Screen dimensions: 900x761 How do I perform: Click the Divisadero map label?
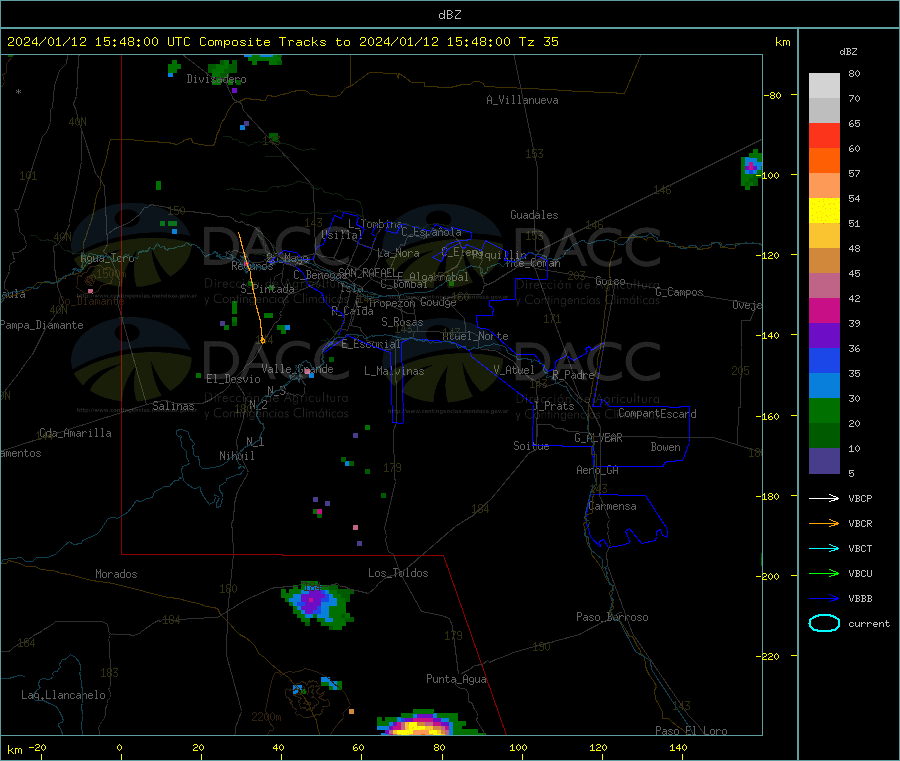click(x=216, y=79)
